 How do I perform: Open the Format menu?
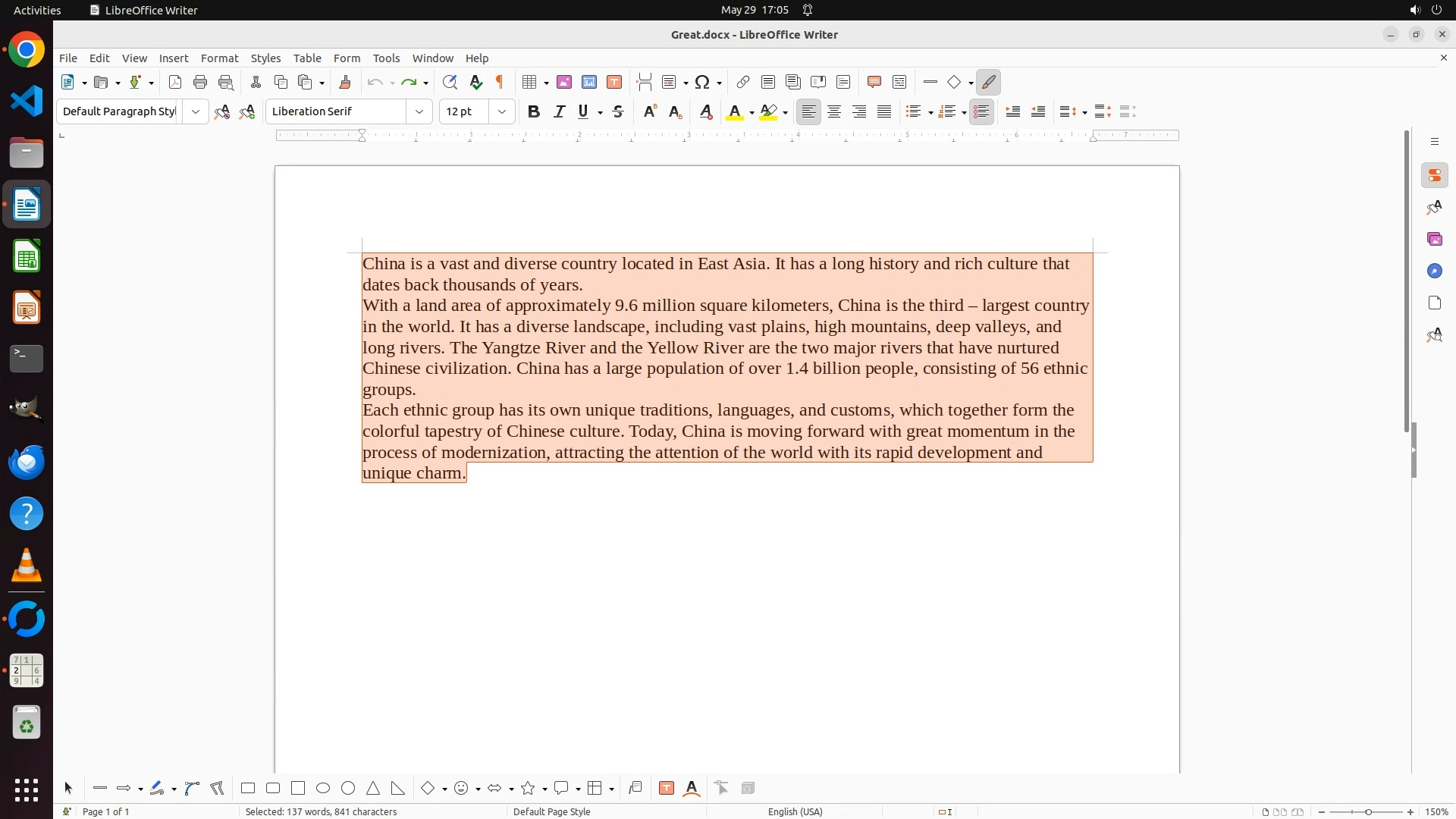pyautogui.click(x=219, y=58)
